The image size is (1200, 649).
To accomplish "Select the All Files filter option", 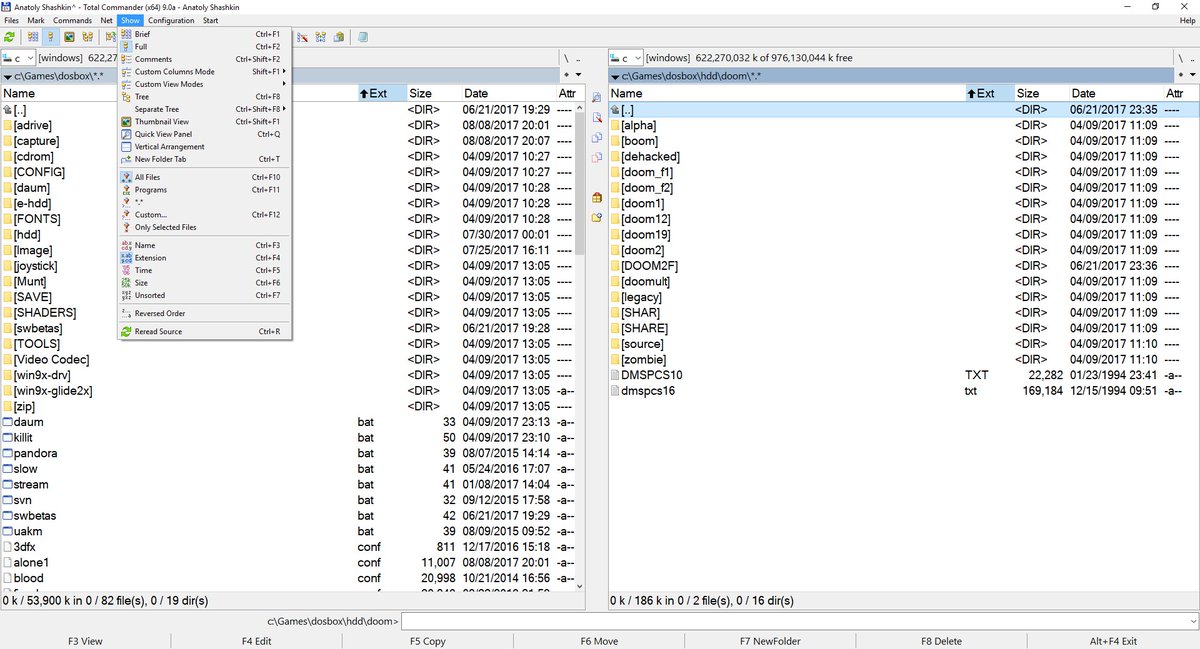I will coord(204,177).
